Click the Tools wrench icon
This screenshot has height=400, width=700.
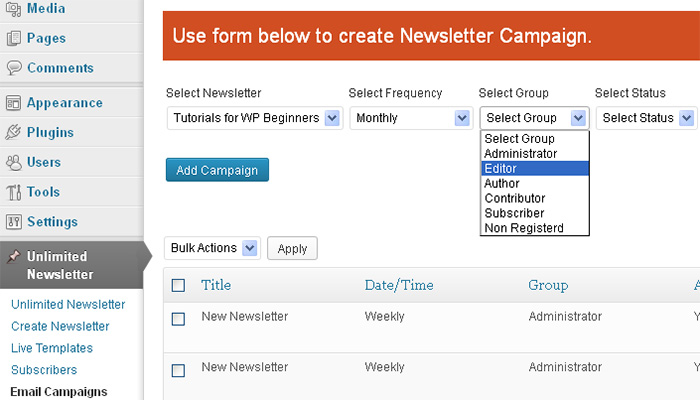[x=14, y=192]
